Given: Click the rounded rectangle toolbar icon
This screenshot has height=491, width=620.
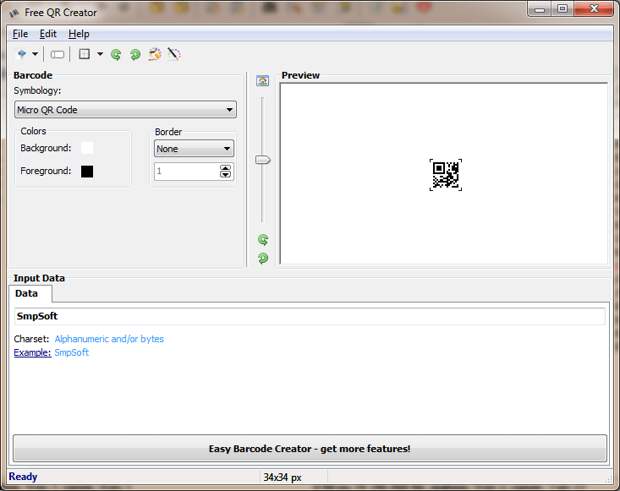Looking at the screenshot, I should coord(57,54).
